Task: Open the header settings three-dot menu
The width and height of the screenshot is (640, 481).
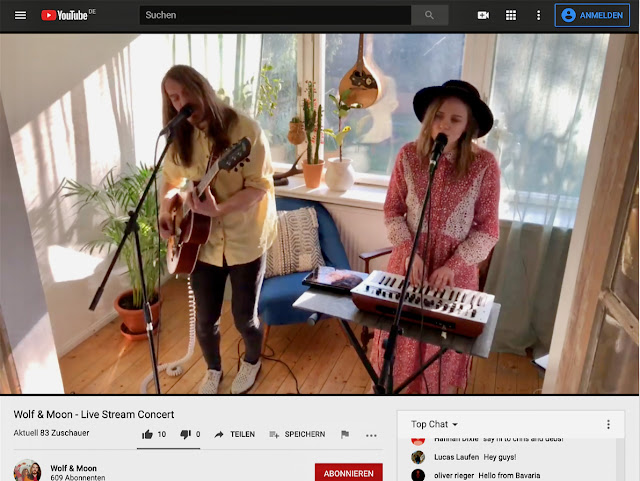Action: tap(538, 15)
